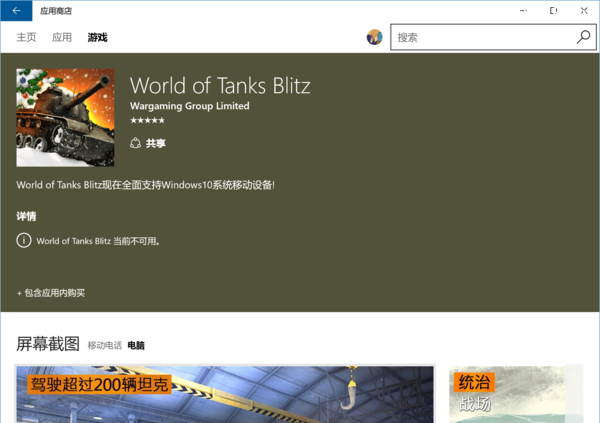The width and height of the screenshot is (600, 423).
Task: Click the World of Tanks Blitz app icon
Action: click(65, 118)
